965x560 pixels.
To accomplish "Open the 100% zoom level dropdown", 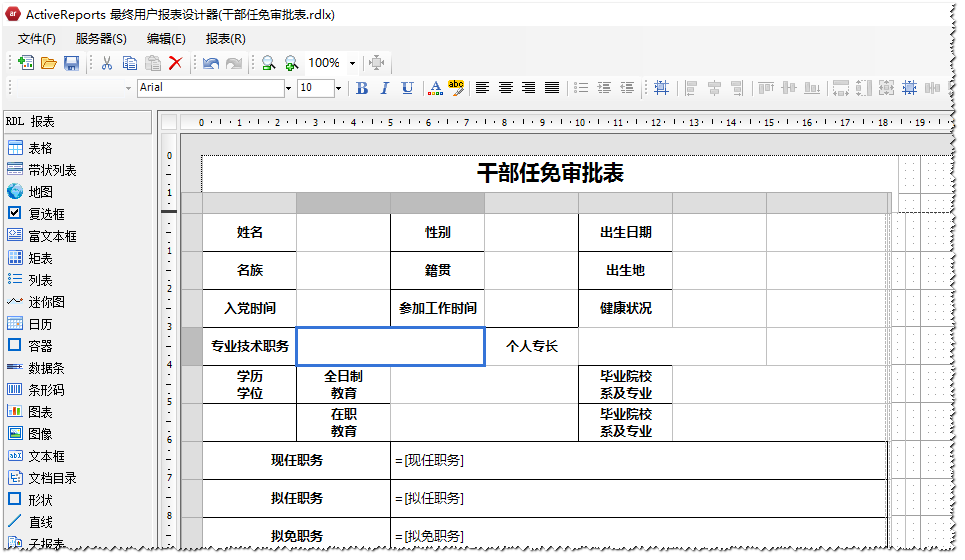I will [353, 63].
